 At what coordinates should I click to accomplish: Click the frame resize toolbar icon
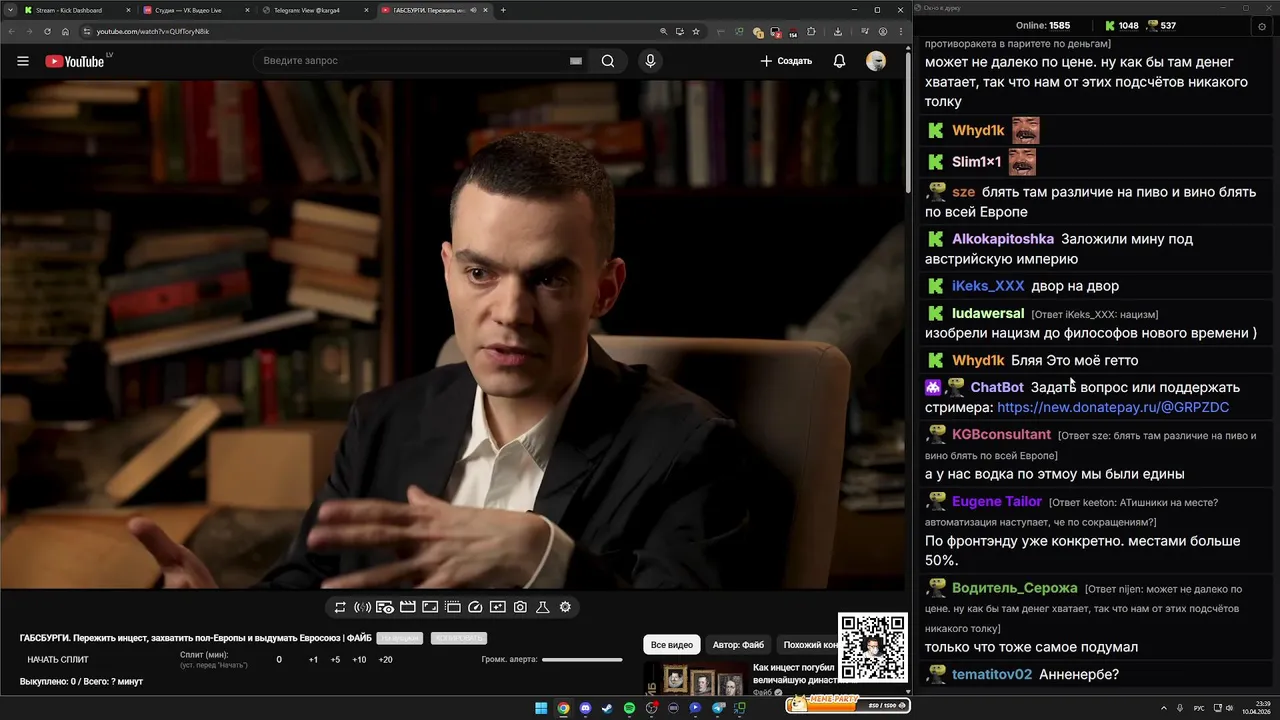[430, 607]
